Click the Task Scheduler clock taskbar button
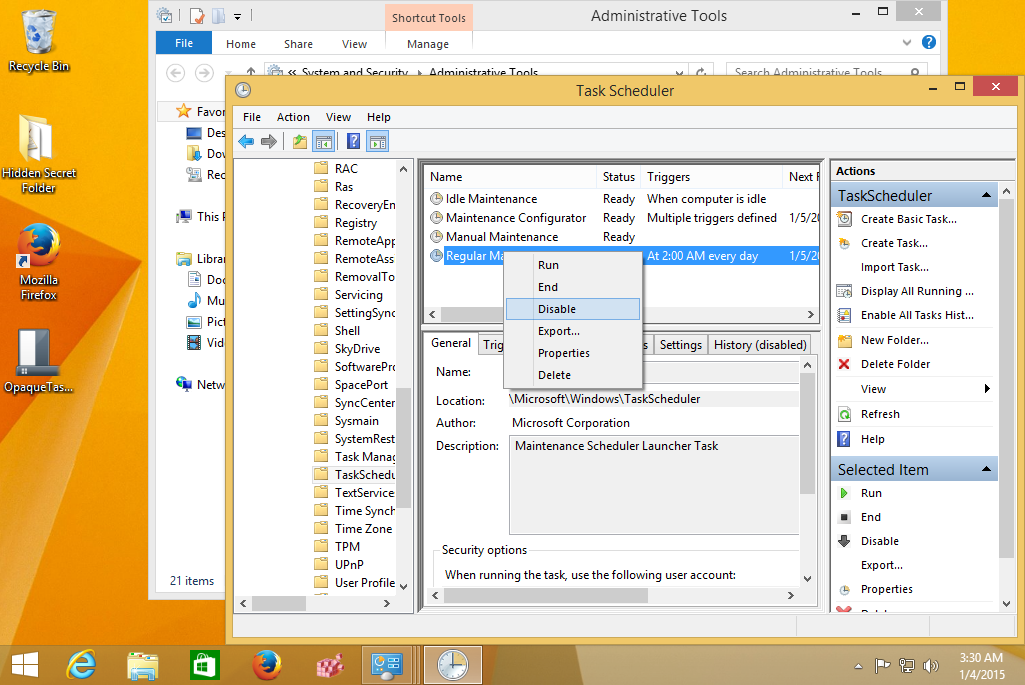 452,665
